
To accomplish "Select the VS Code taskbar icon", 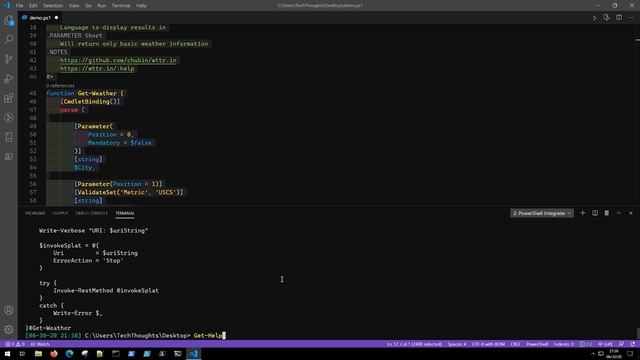I will point(194,354).
